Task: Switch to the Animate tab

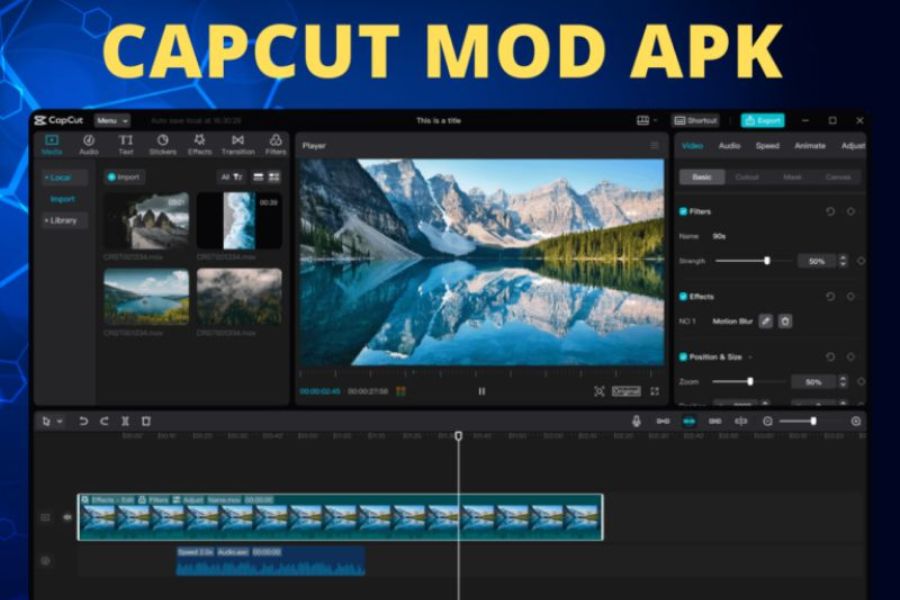Action: coord(810,146)
